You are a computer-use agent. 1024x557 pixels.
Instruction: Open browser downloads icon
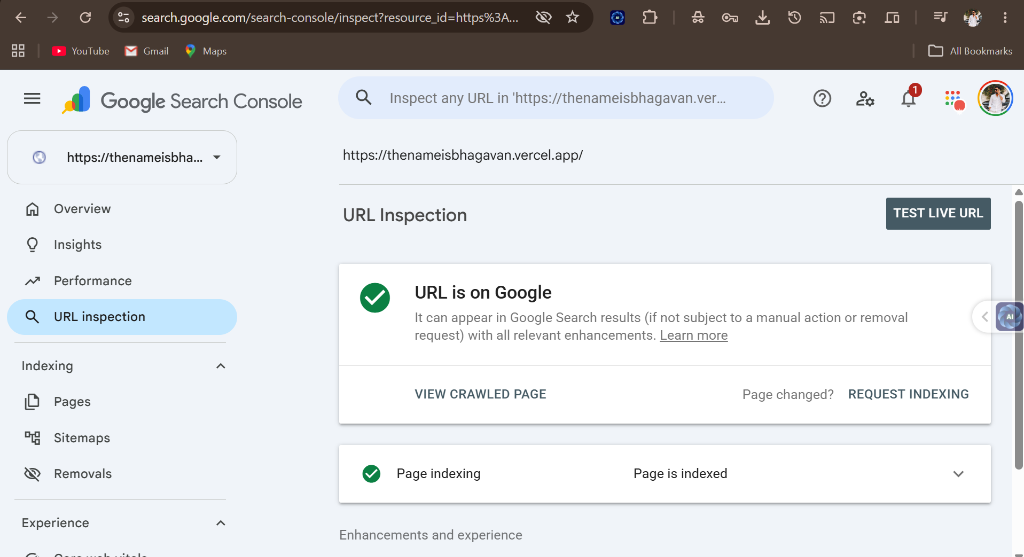762,18
